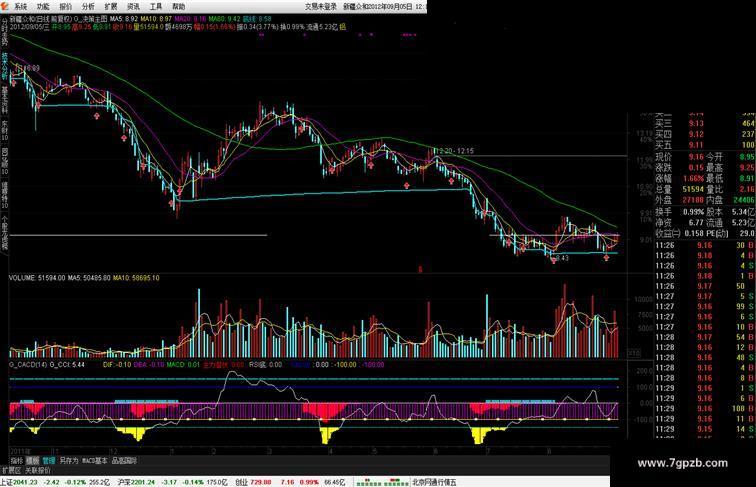This screenshot has height=487, width=756.
Task: Switch to 技术分析 vertical sidebar tab
Action: pos(4,66)
